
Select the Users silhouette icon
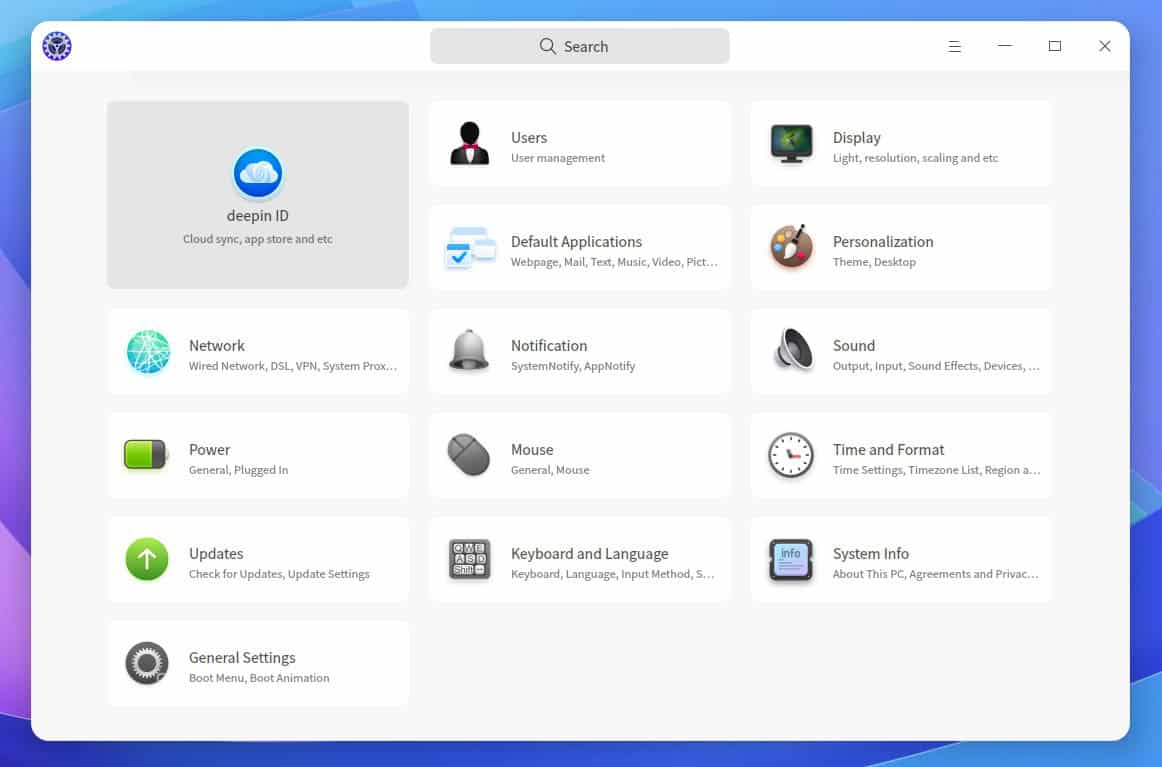(469, 143)
